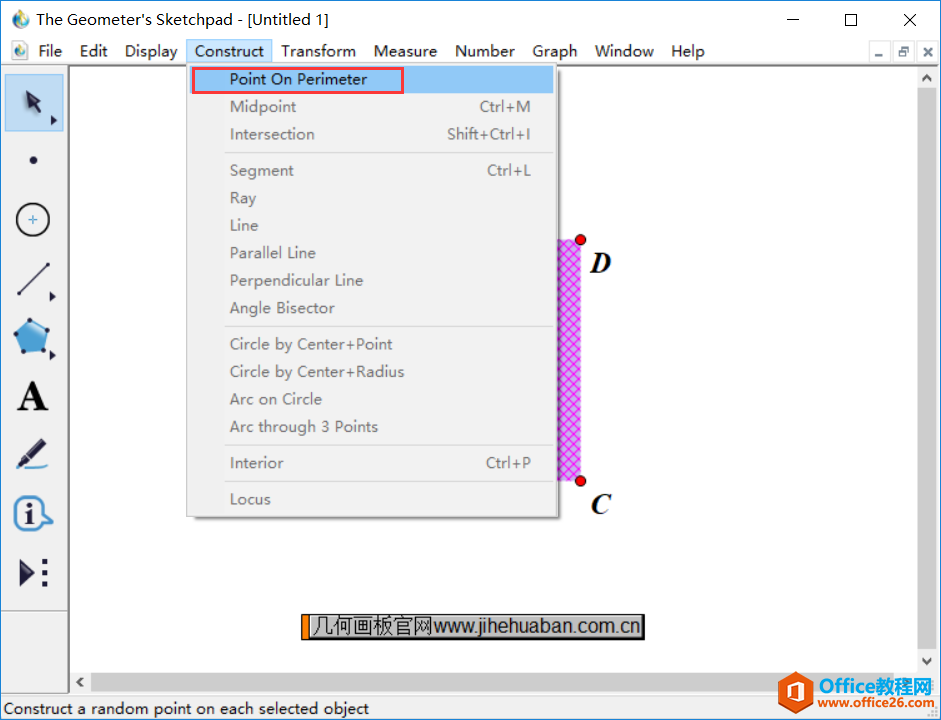Select the magenta hatched polygon interior

point(570,360)
